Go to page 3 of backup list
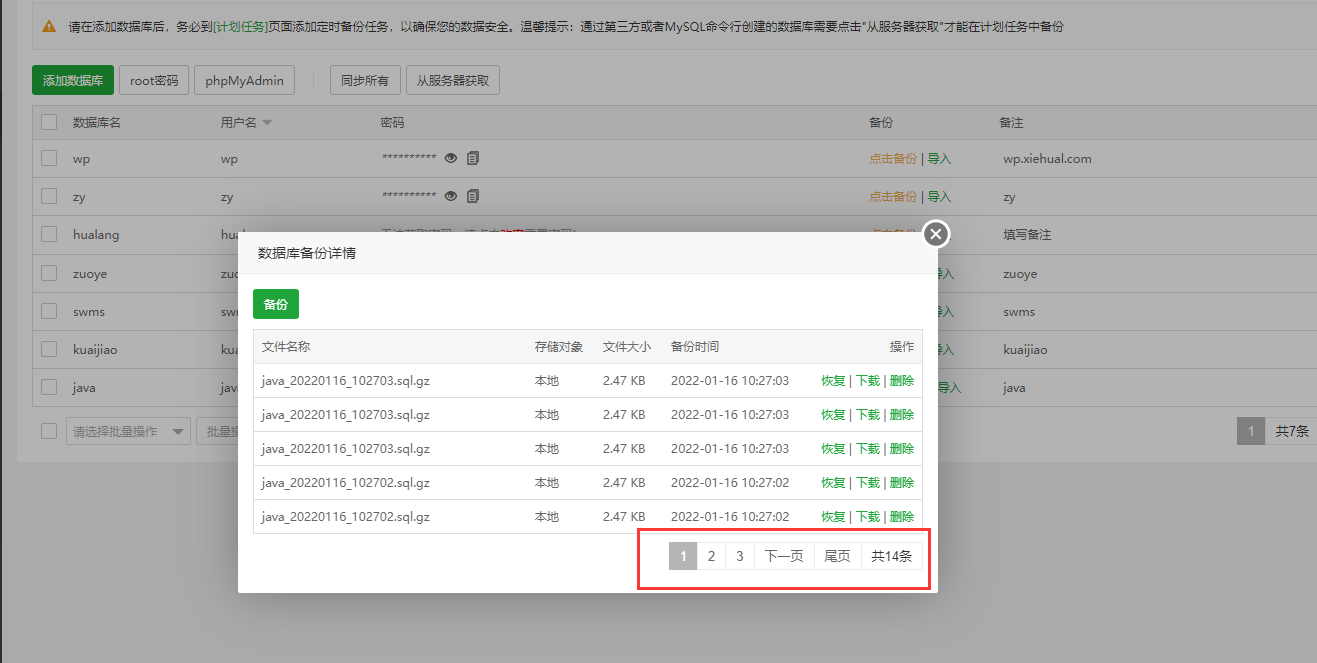 [x=740, y=556]
